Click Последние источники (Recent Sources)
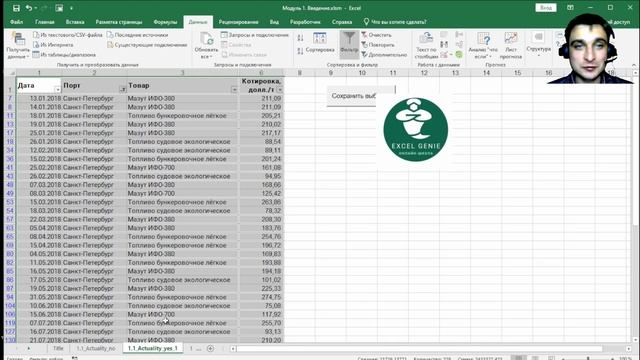Screen dimensions: 640x360 (137, 35)
